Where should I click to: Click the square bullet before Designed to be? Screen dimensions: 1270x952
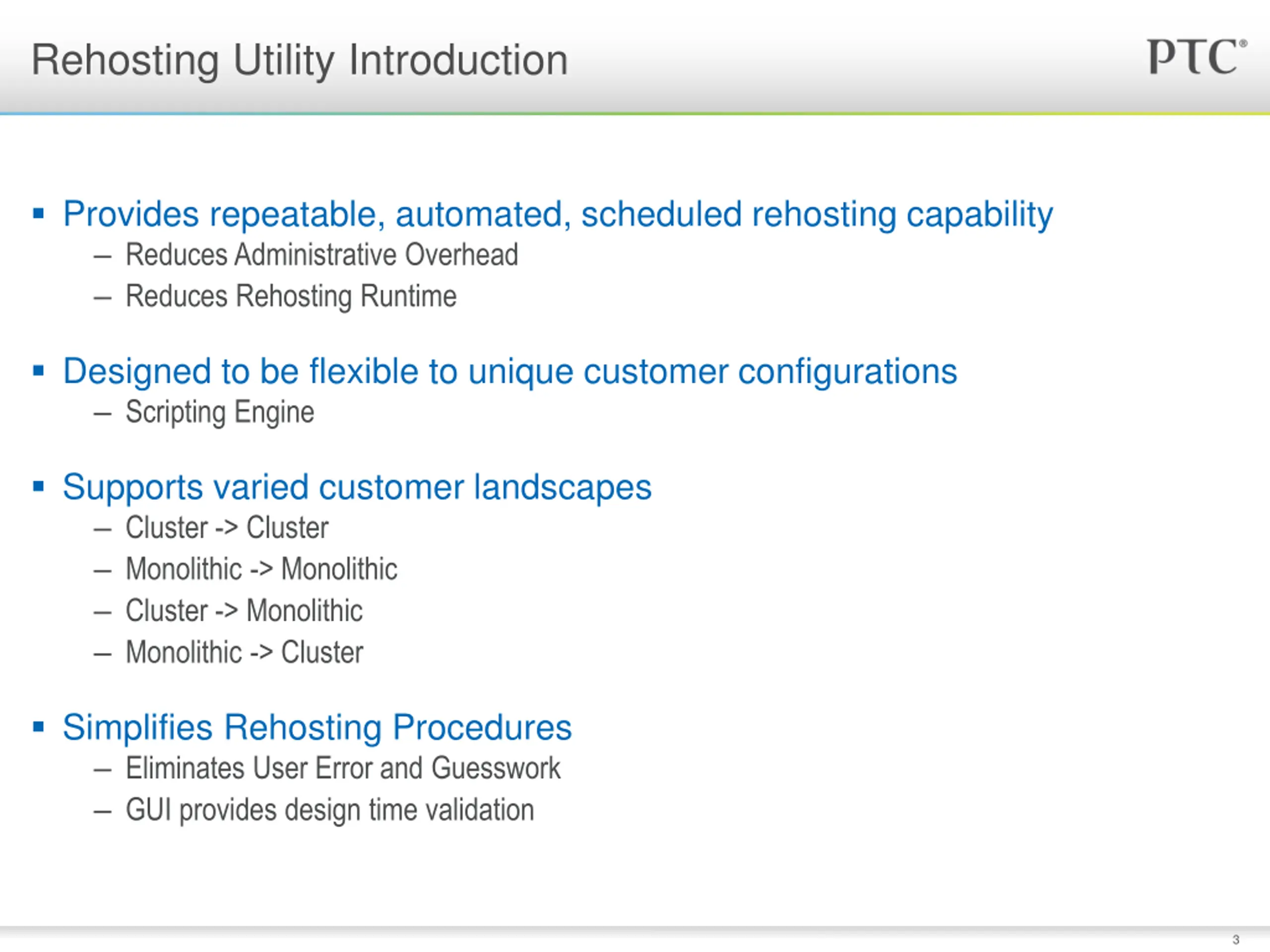(39, 371)
